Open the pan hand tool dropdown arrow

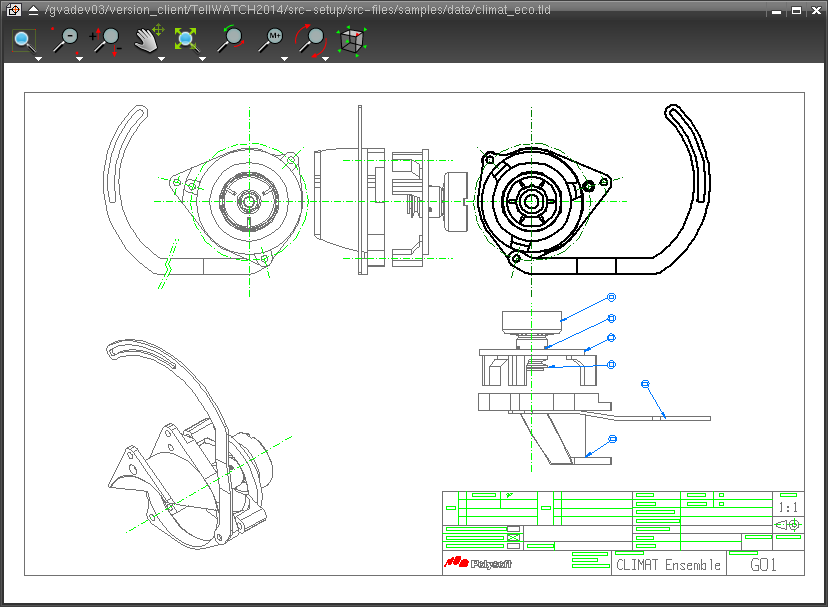pyautogui.click(x=161, y=59)
